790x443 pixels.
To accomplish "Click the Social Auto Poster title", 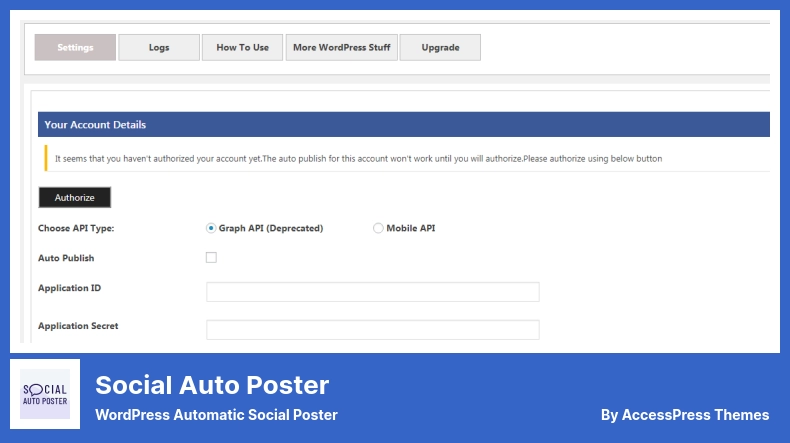I will click(212, 385).
